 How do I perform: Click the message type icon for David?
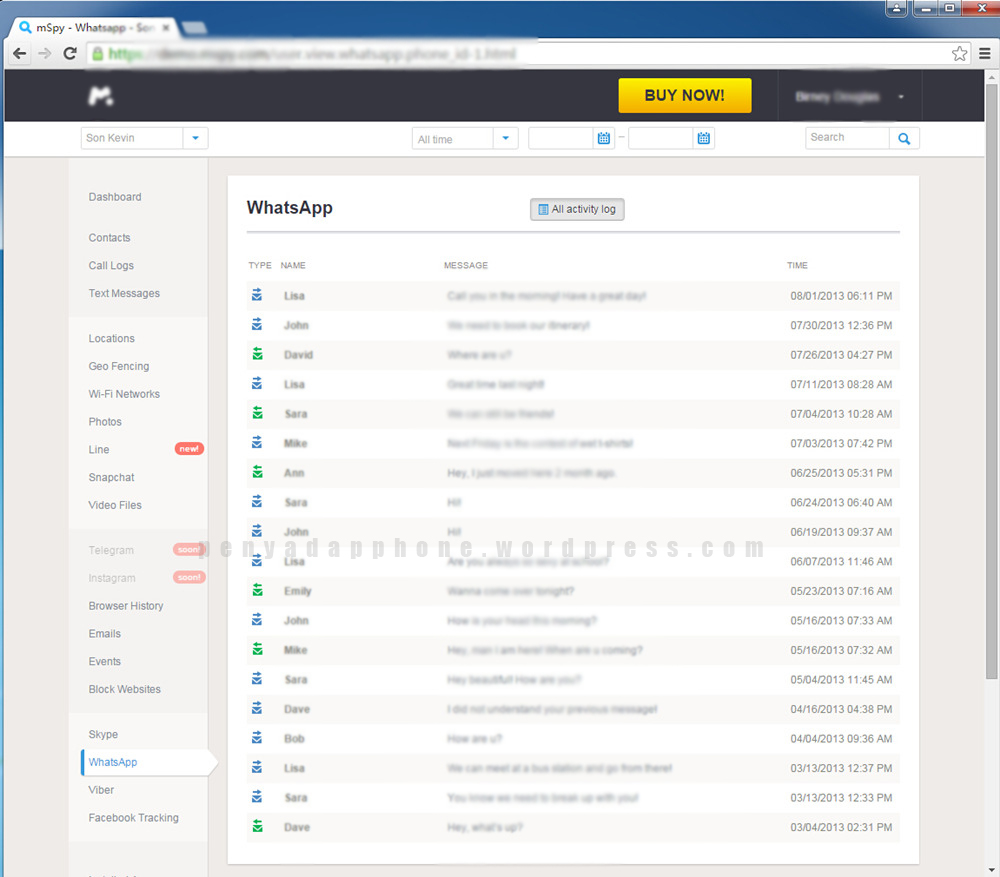(257, 354)
